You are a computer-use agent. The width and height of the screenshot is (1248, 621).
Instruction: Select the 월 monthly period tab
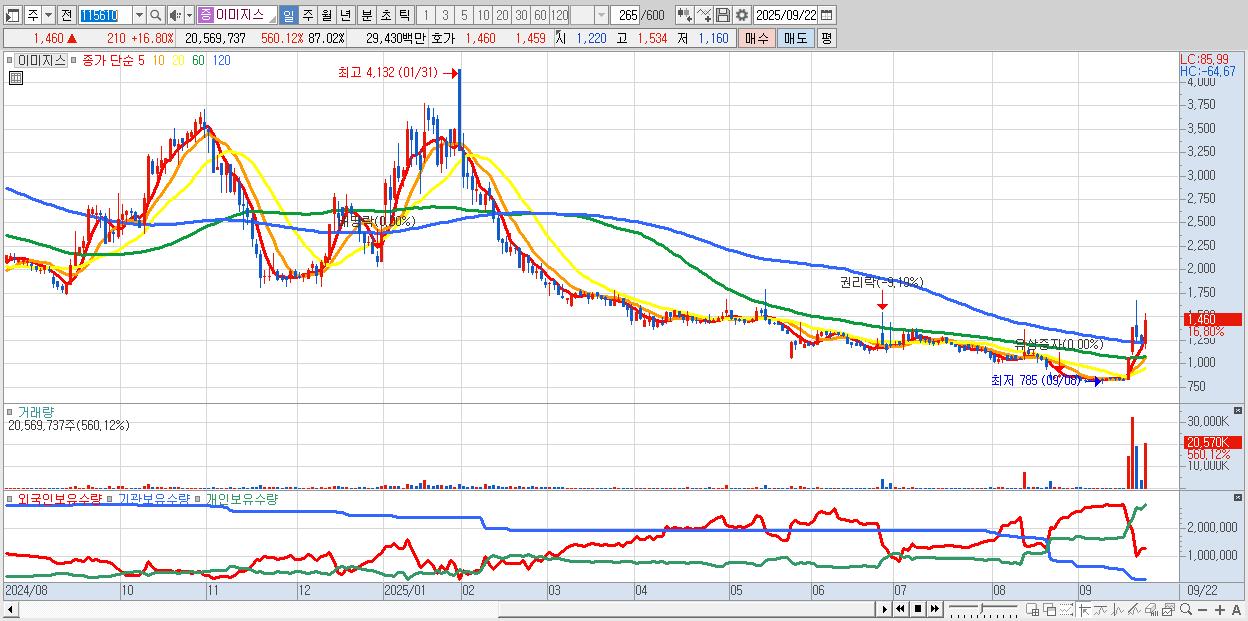click(x=326, y=15)
